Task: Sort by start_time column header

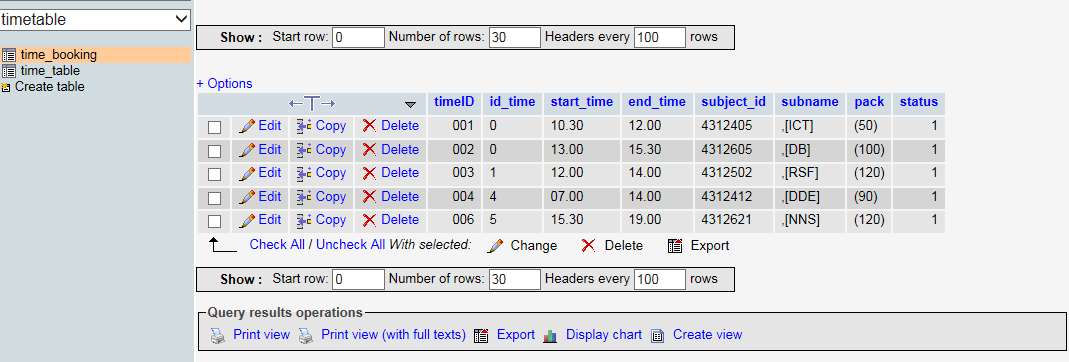Action: [x=582, y=102]
